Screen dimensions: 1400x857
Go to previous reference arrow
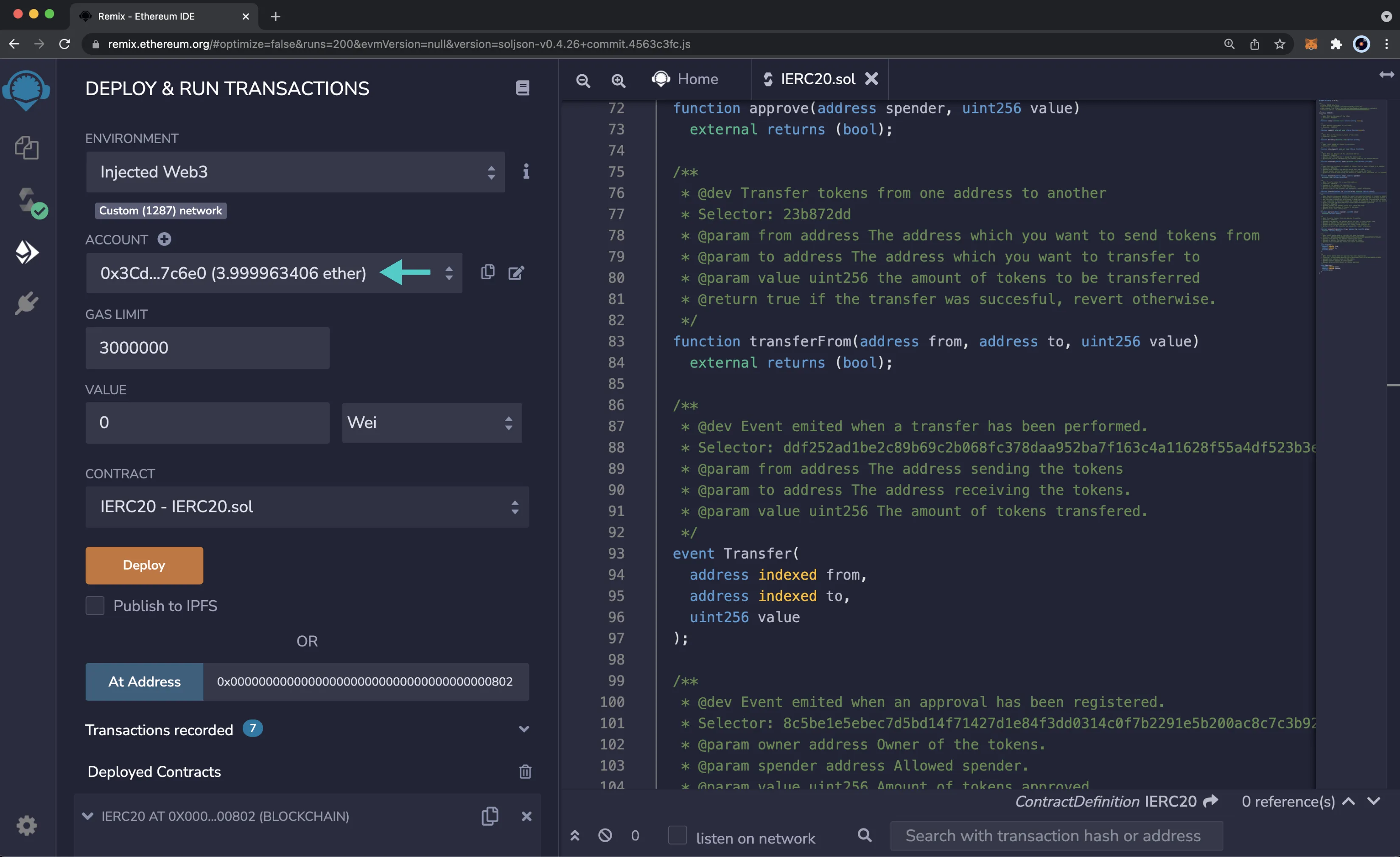(1348, 801)
